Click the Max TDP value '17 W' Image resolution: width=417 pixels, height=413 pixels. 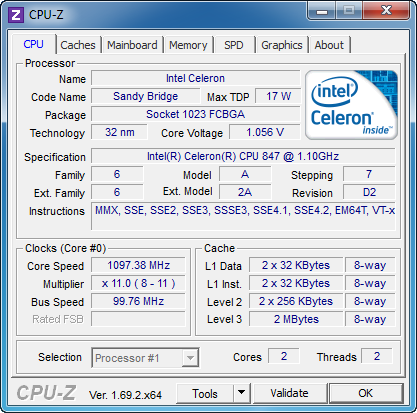coord(278,96)
